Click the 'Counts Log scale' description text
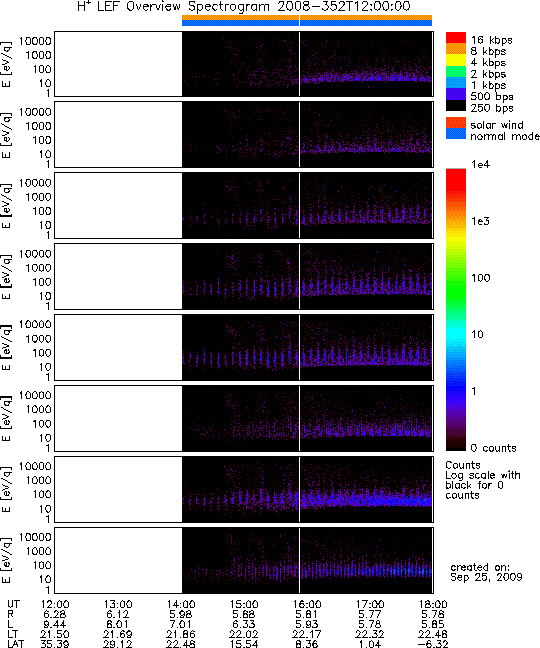The height and width of the screenshot is (648, 540). [483, 480]
